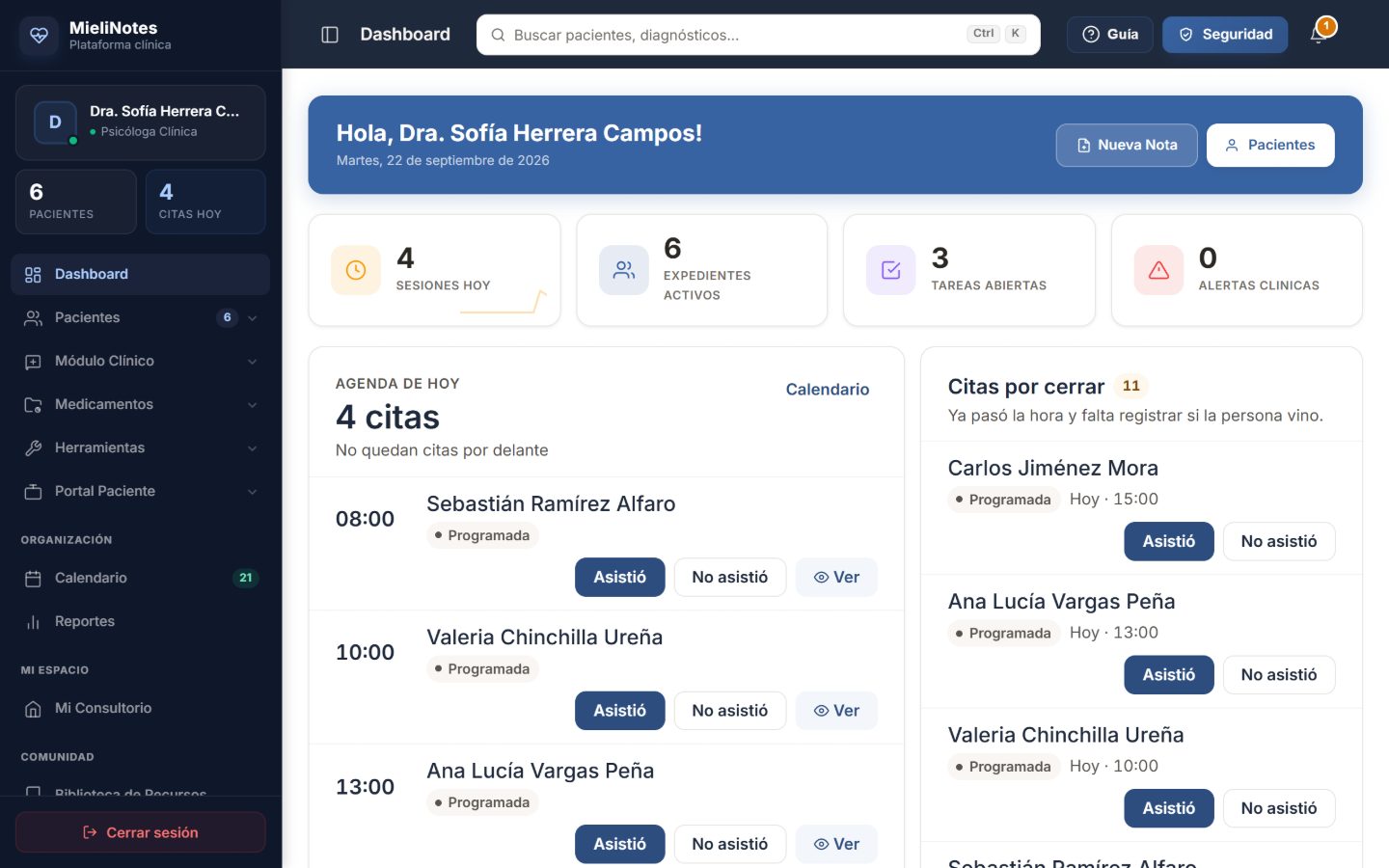Mark Sebastián Ramírez Alfaro 08:00 as No asistió

tap(730, 578)
